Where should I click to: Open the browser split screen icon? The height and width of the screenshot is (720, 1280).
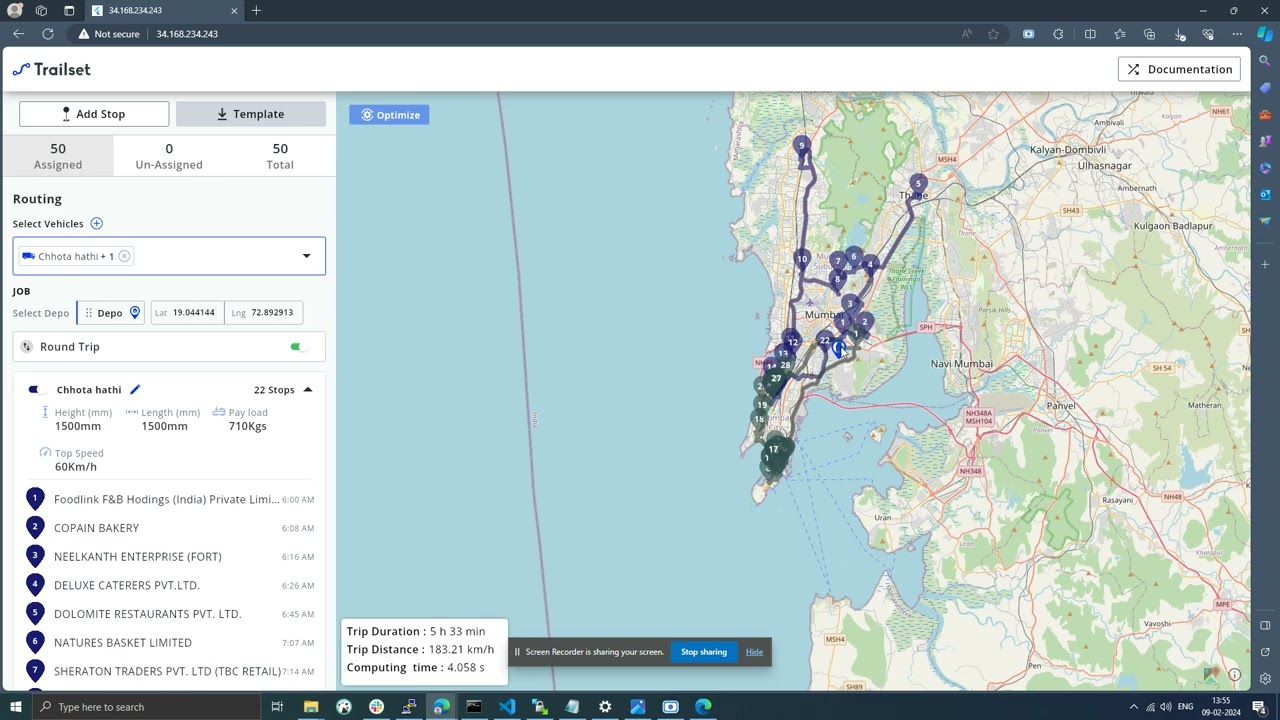pyautogui.click(x=1090, y=34)
